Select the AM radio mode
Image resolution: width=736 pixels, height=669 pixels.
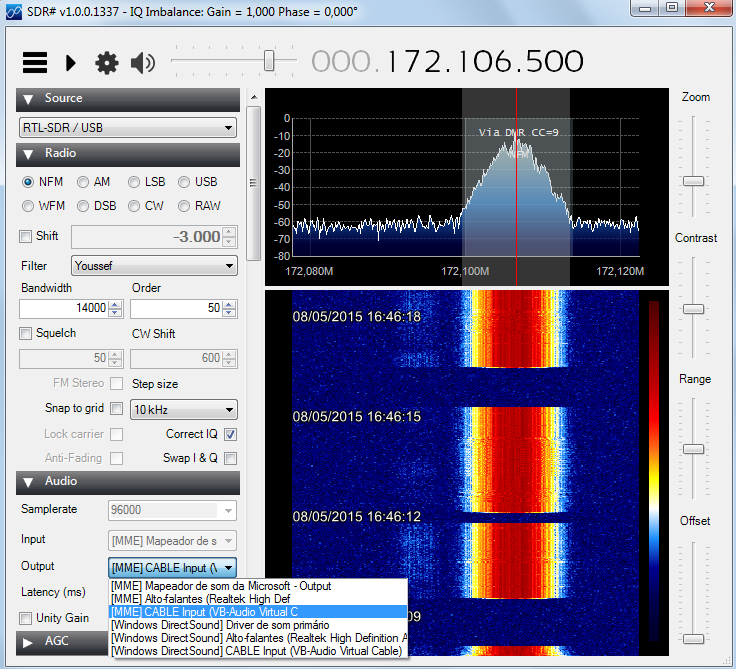(x=93, y=182)
